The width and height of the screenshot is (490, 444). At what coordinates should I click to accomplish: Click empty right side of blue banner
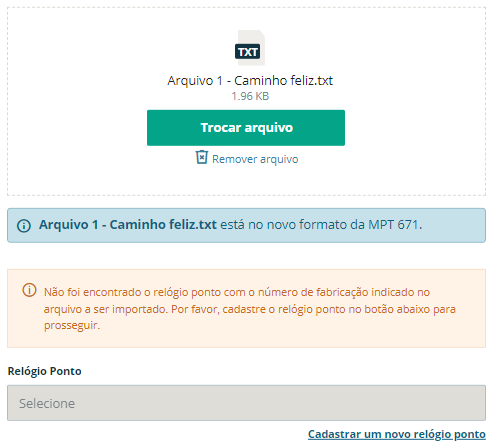453,225
